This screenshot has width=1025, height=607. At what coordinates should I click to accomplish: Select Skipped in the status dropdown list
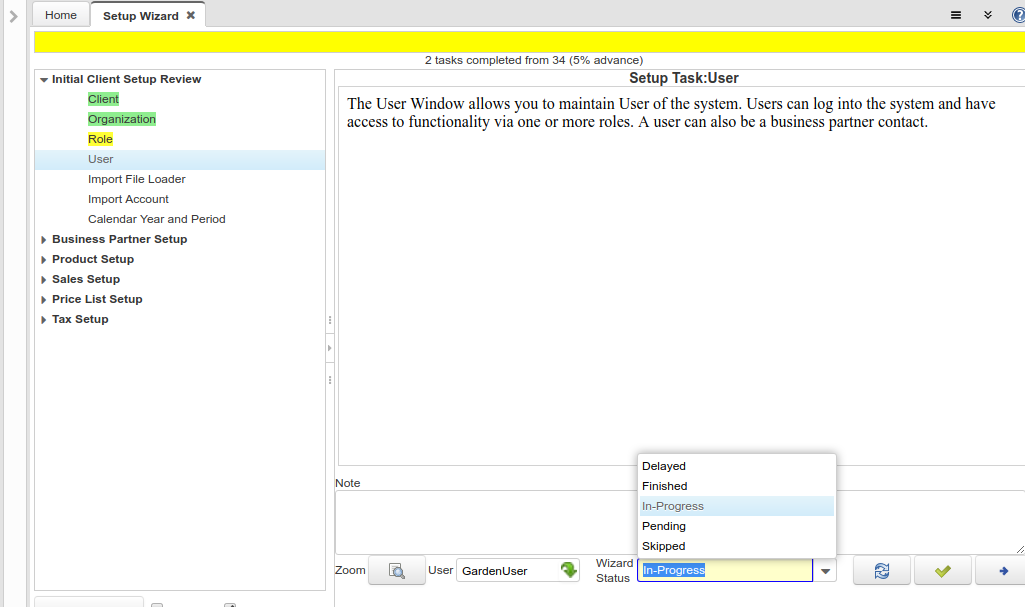664,546
